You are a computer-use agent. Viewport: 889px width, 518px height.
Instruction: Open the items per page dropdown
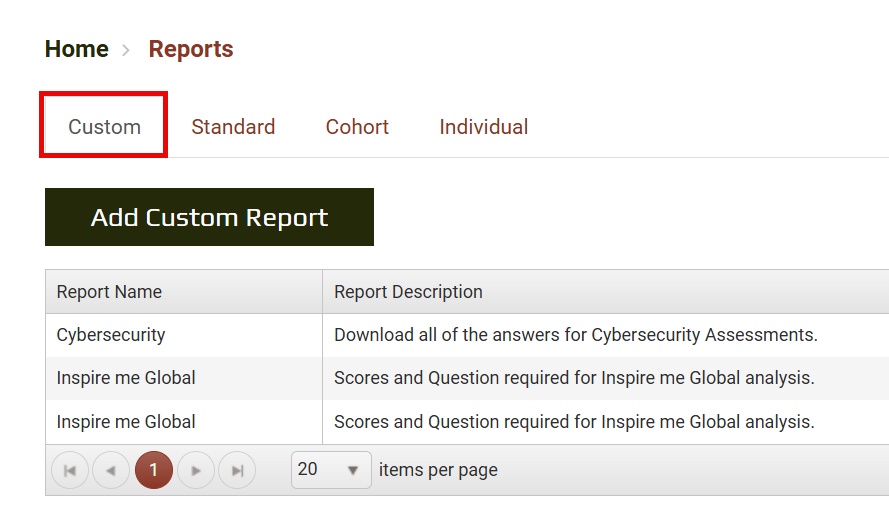(331, 470)
